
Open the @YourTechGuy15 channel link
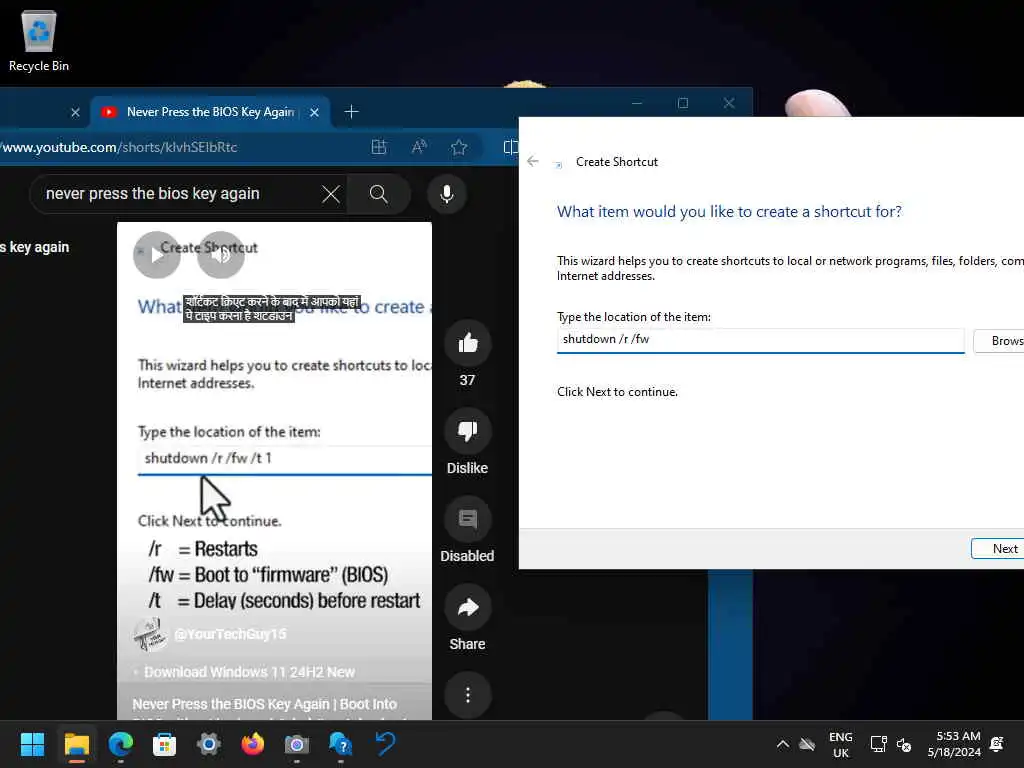pyautogui.click(x=230, y=634)
